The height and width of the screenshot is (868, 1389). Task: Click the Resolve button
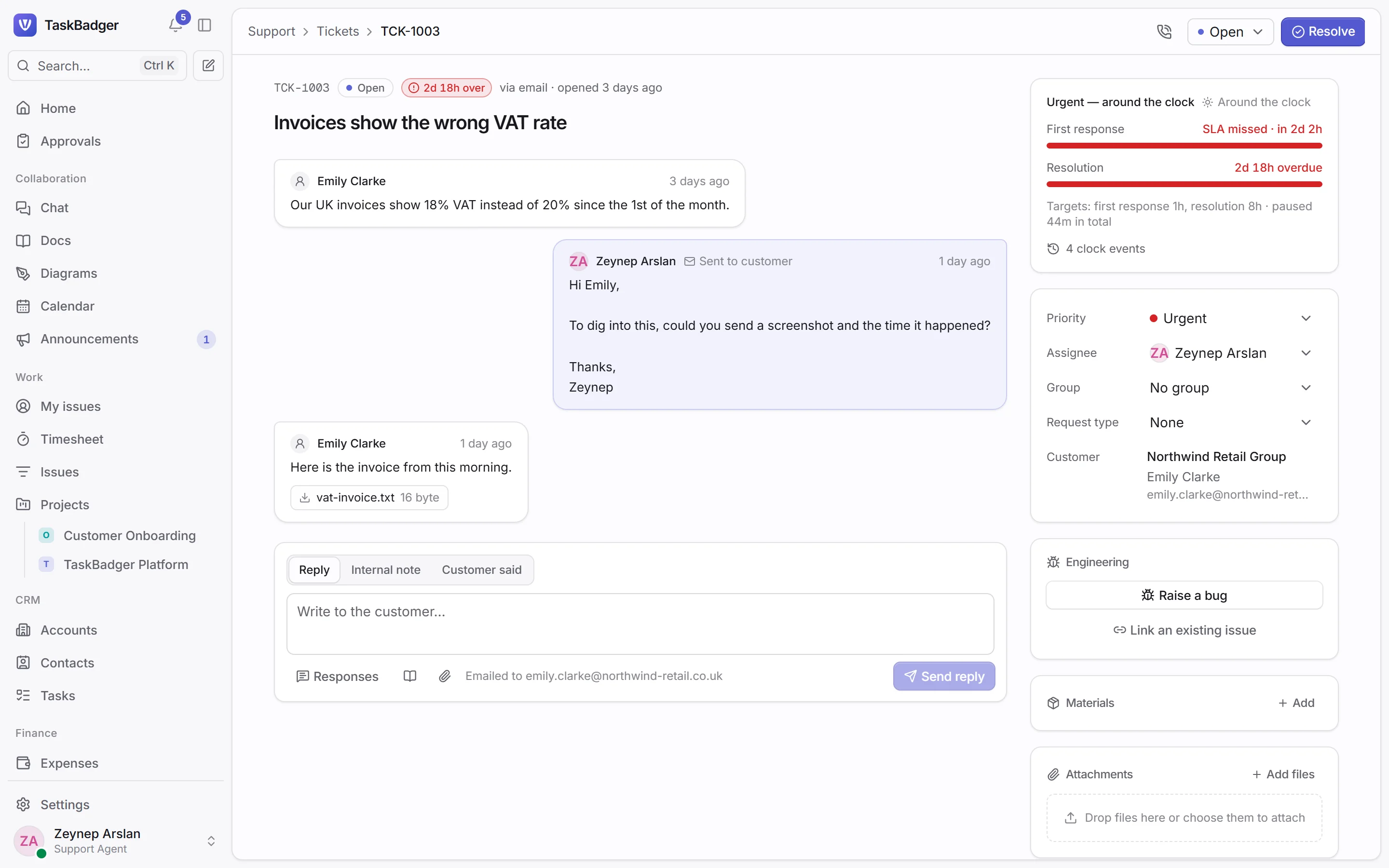1322,31
